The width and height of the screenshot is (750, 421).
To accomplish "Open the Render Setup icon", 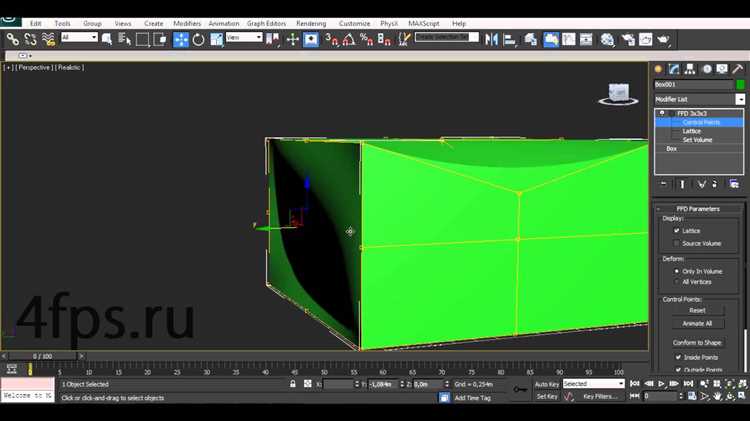I will point(628,39).
